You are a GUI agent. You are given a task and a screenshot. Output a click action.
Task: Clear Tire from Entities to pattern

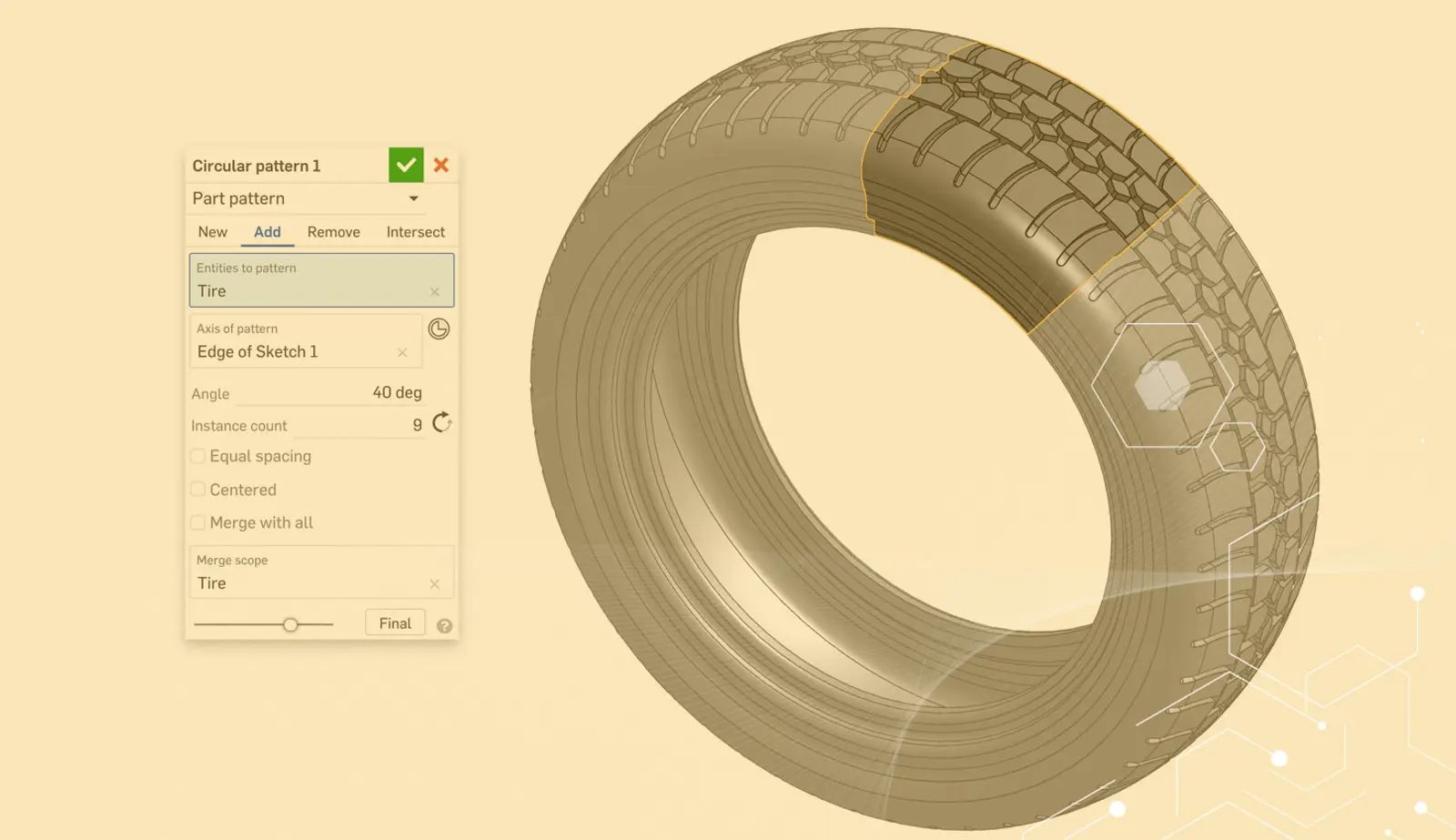pyautogui.click(x=435, y=292)
